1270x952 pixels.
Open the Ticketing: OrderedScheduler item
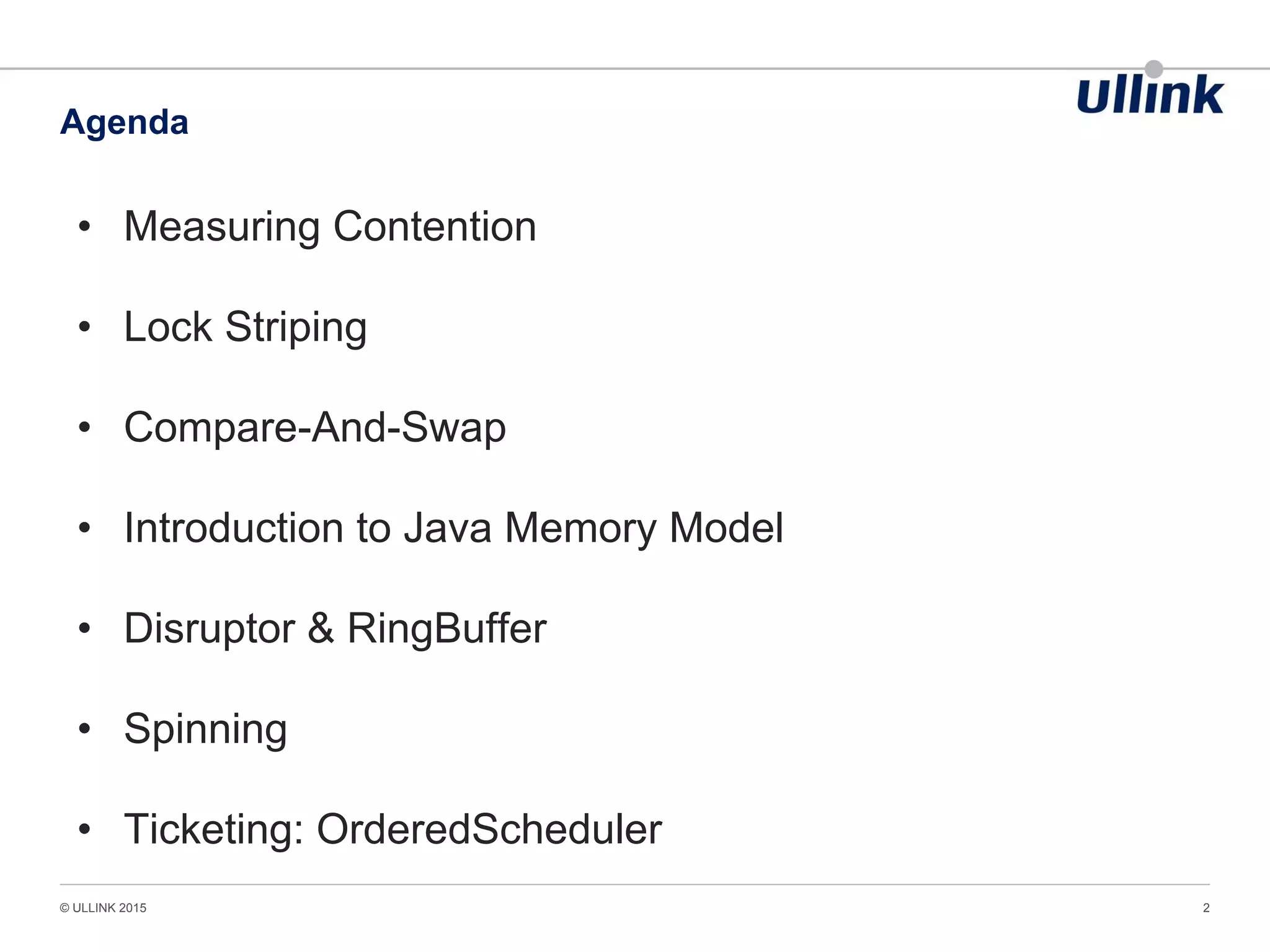tap(393, 829)
